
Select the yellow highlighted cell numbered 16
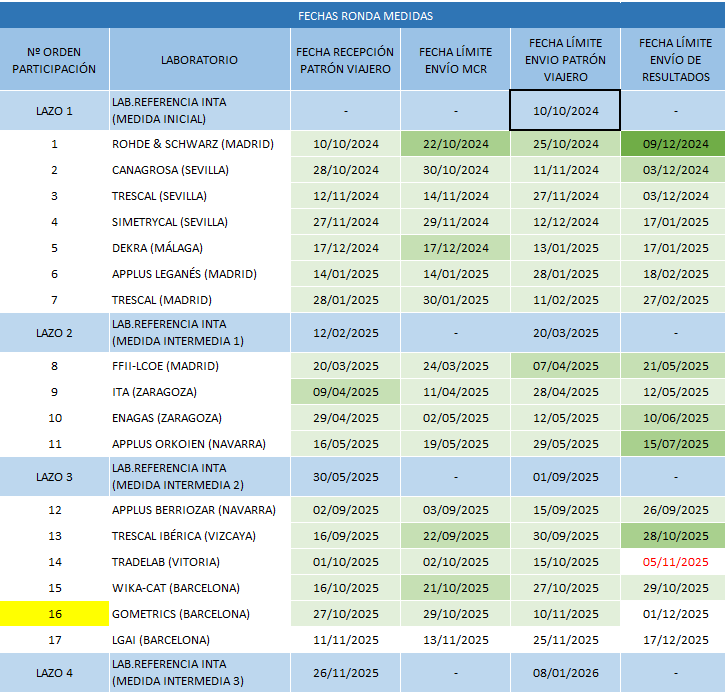pos(55,613)
